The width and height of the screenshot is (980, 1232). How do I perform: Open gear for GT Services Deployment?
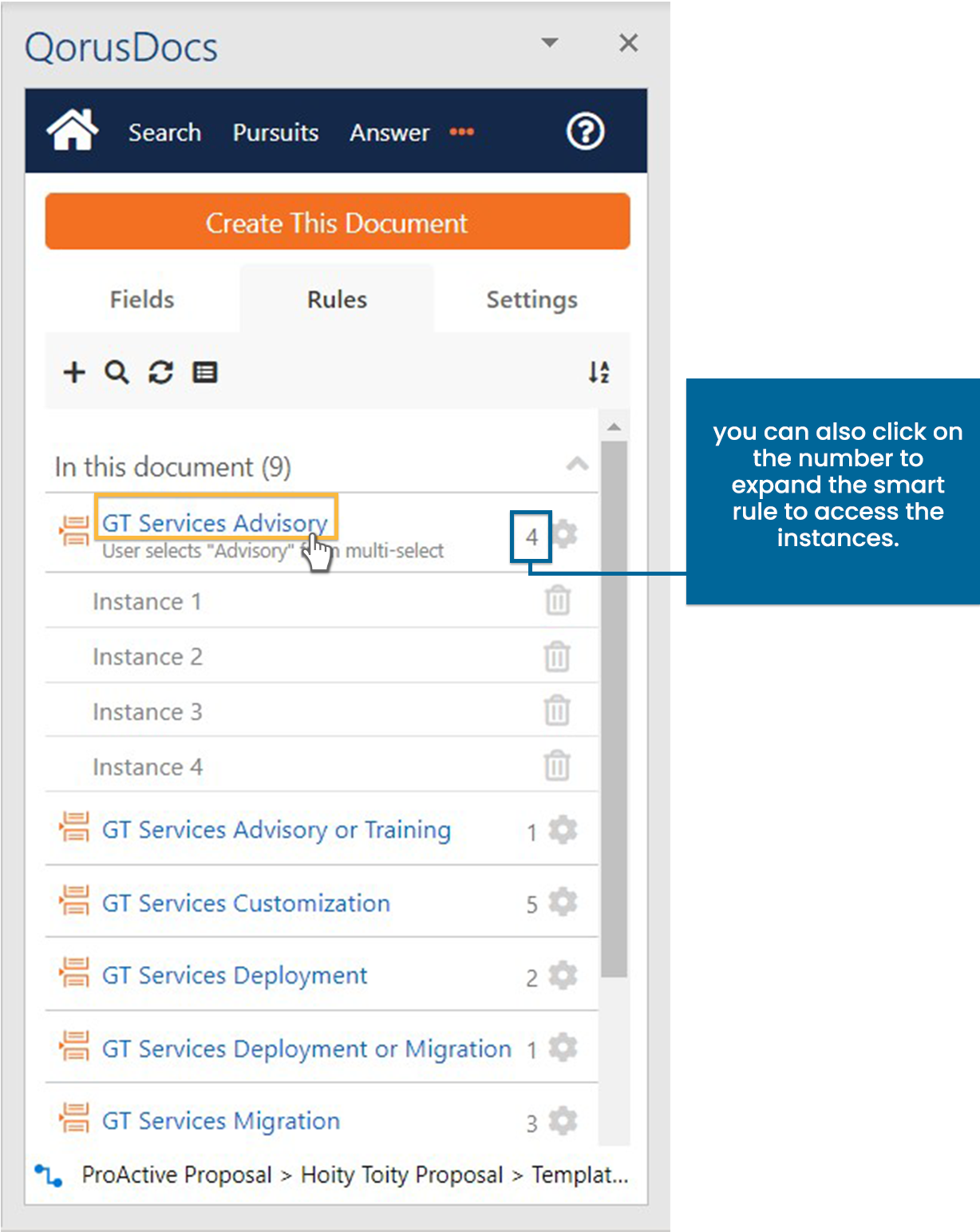click(563, 975)
